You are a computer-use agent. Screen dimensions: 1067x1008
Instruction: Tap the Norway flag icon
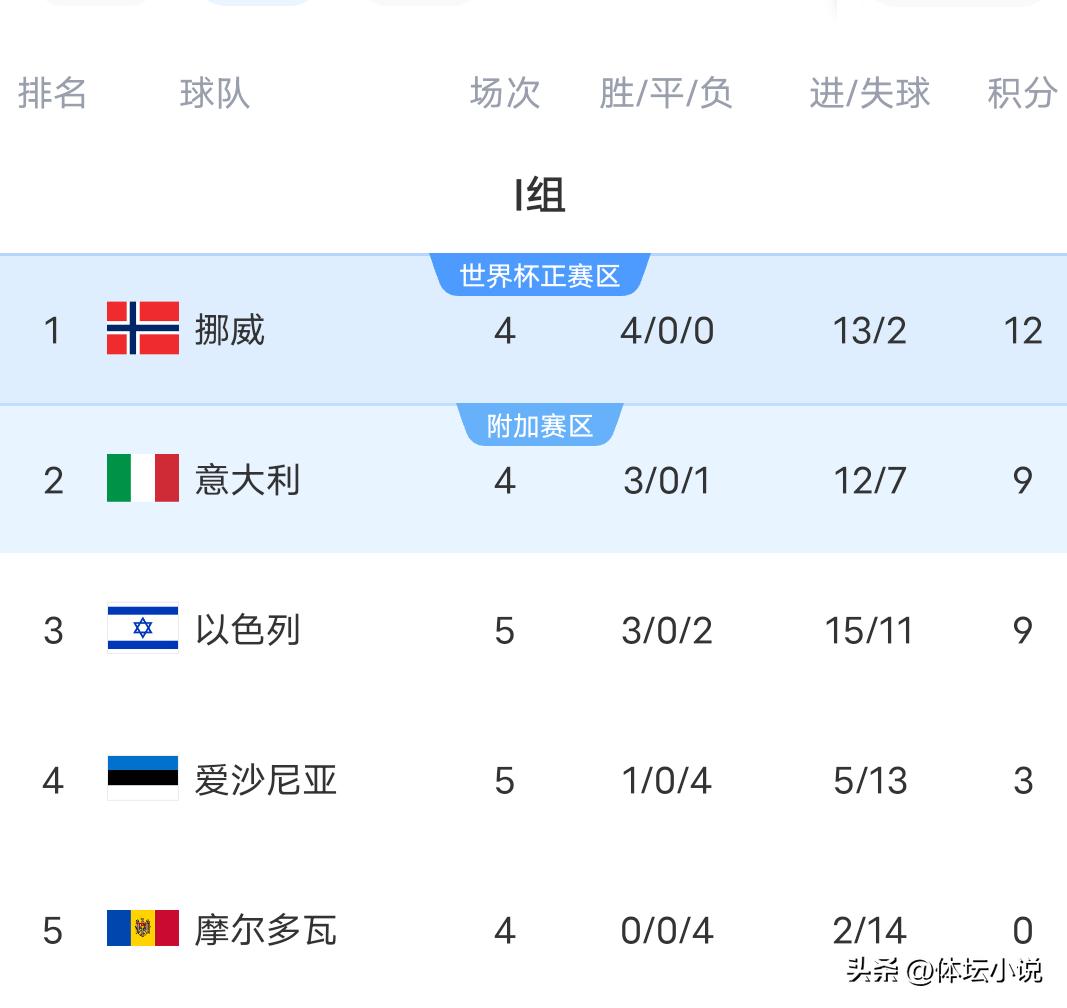click(143, 328)
